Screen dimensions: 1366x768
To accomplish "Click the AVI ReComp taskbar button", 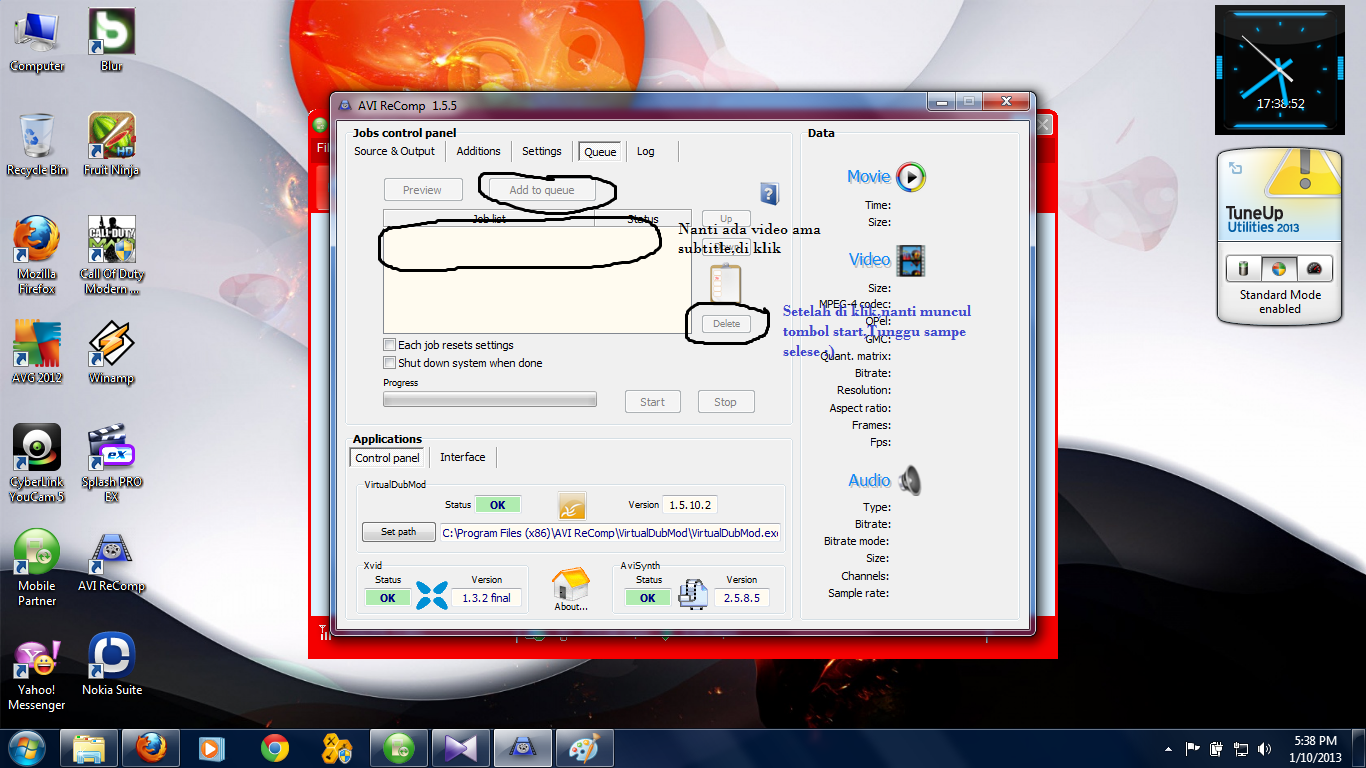I will point(522,748).
